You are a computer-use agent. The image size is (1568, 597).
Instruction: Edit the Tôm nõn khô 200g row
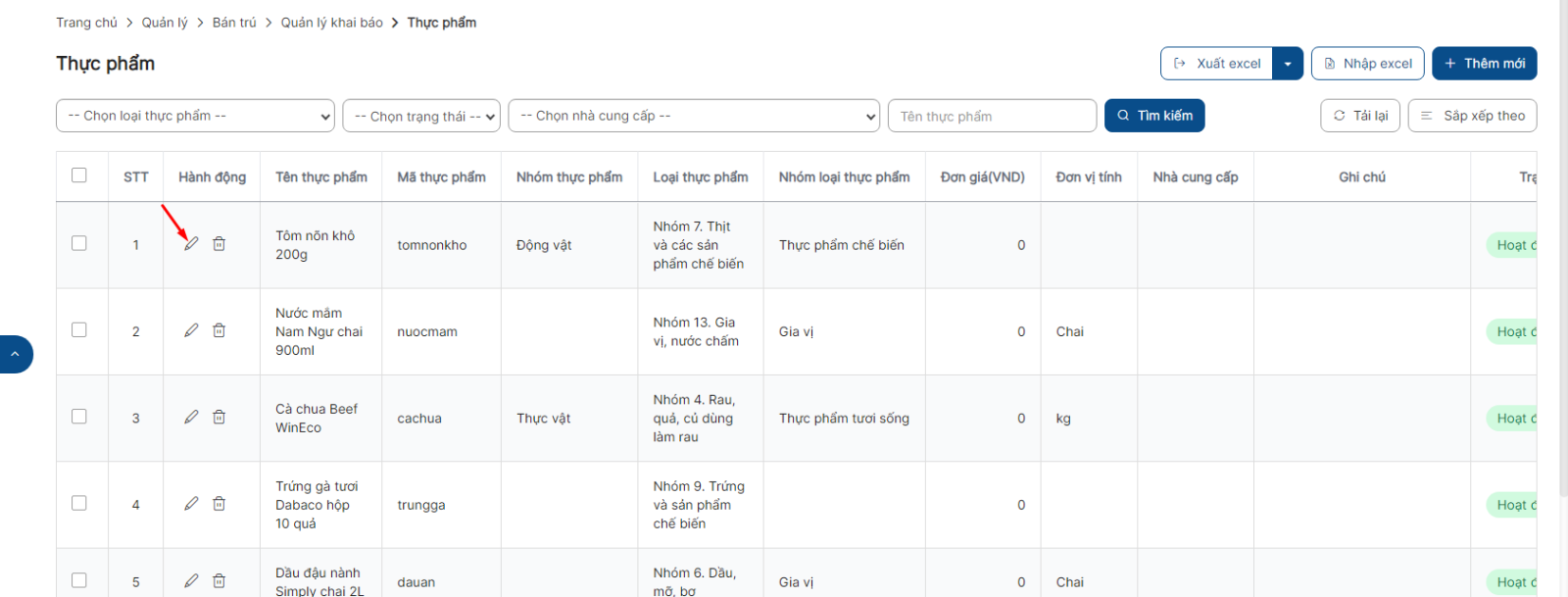coord(191,243)
